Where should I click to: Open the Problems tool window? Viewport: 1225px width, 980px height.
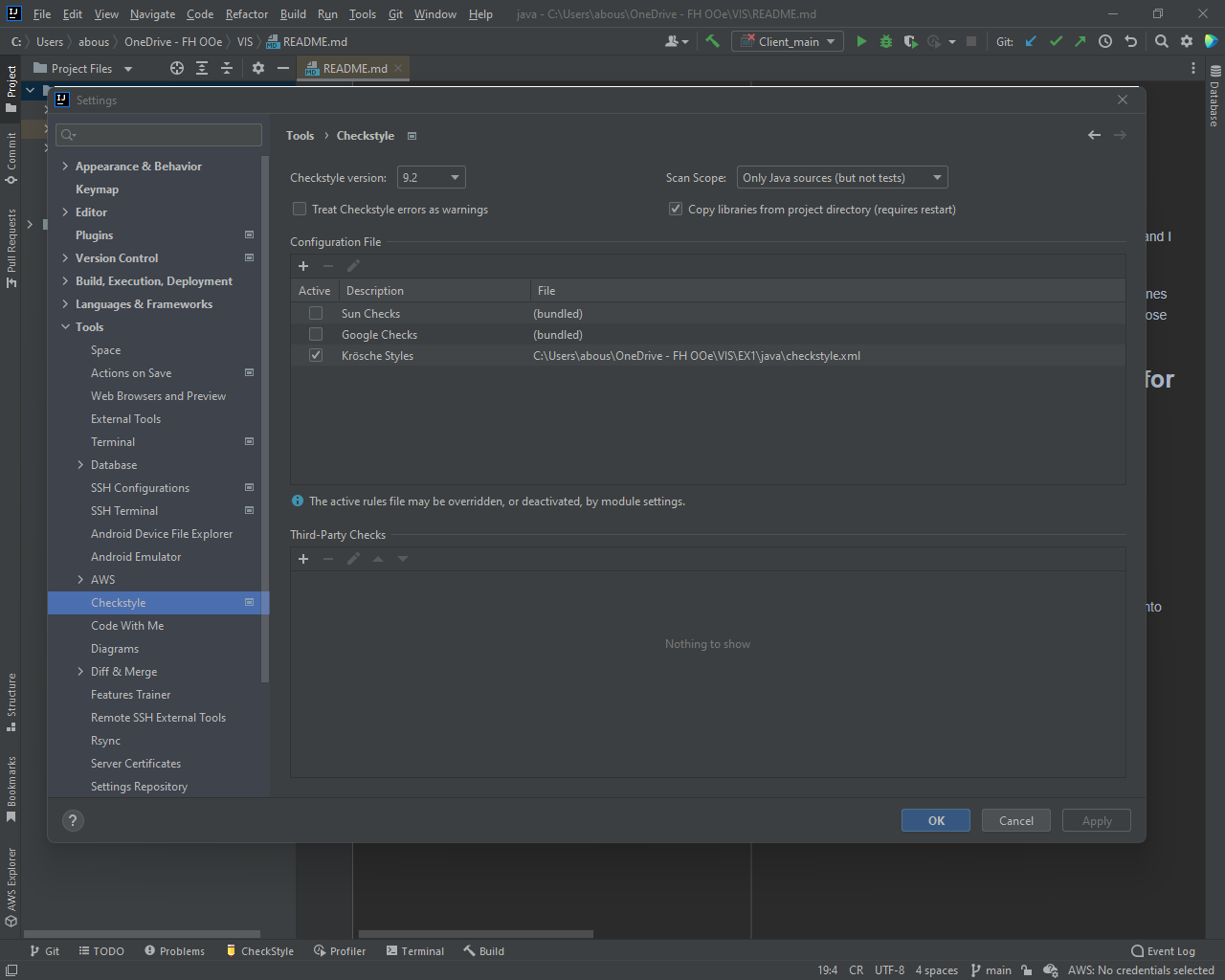pyautogui.click(x=175, y=951)
